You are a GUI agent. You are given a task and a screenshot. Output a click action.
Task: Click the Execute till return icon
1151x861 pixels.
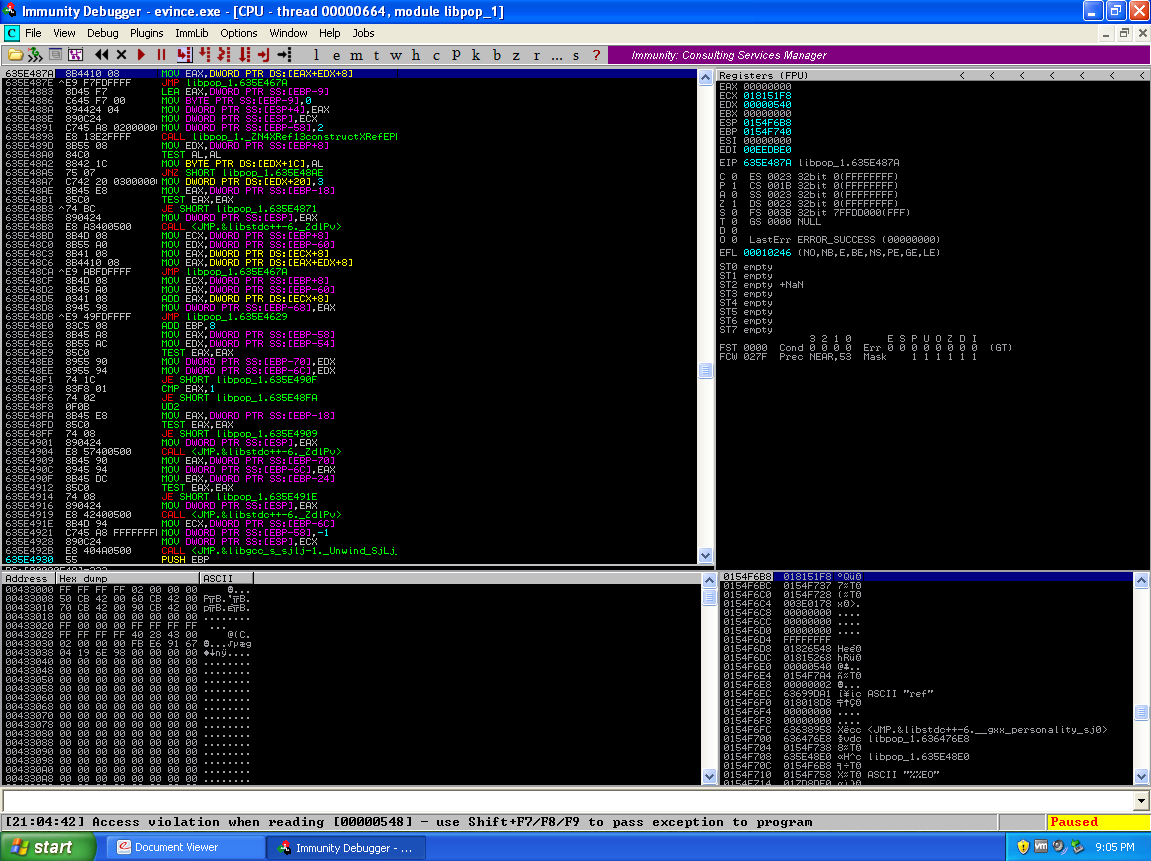pyautogui.click(x=264, y=55)
